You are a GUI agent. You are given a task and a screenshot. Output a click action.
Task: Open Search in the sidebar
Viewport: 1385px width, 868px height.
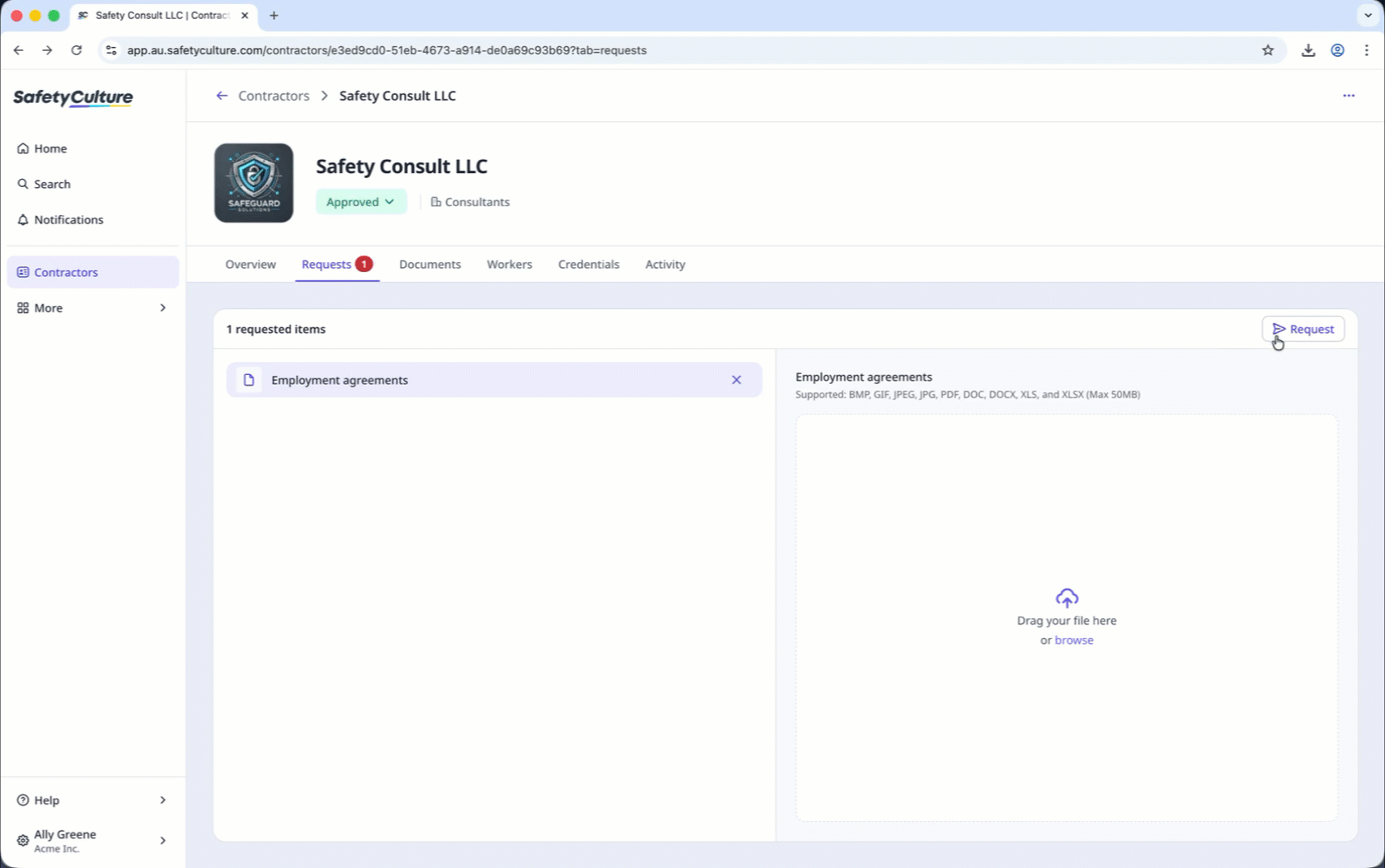92,184
